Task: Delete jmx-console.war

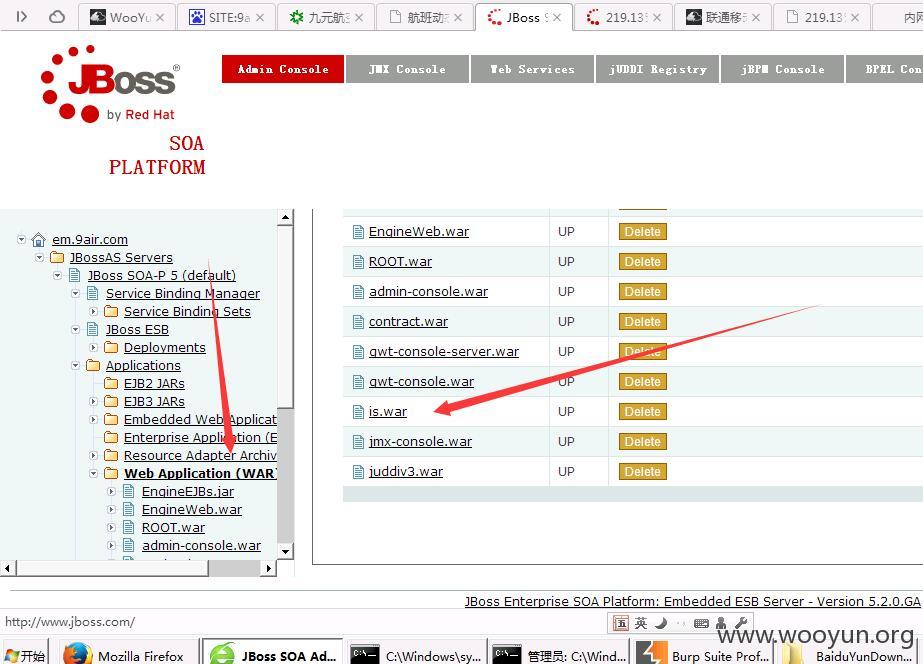Action: click(x=642, y=442)
